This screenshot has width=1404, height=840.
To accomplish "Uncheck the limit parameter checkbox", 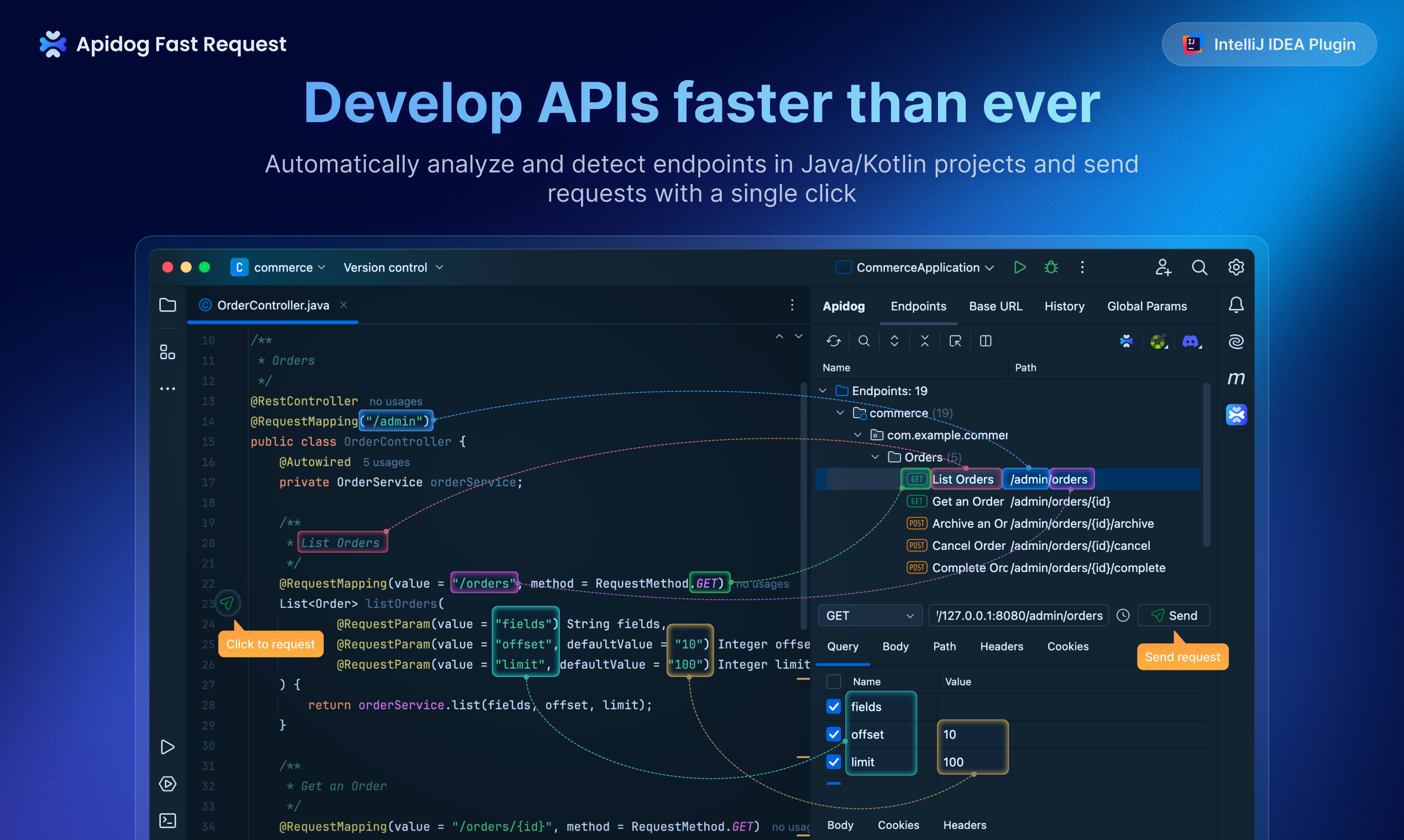I will (x=834, y=762).
